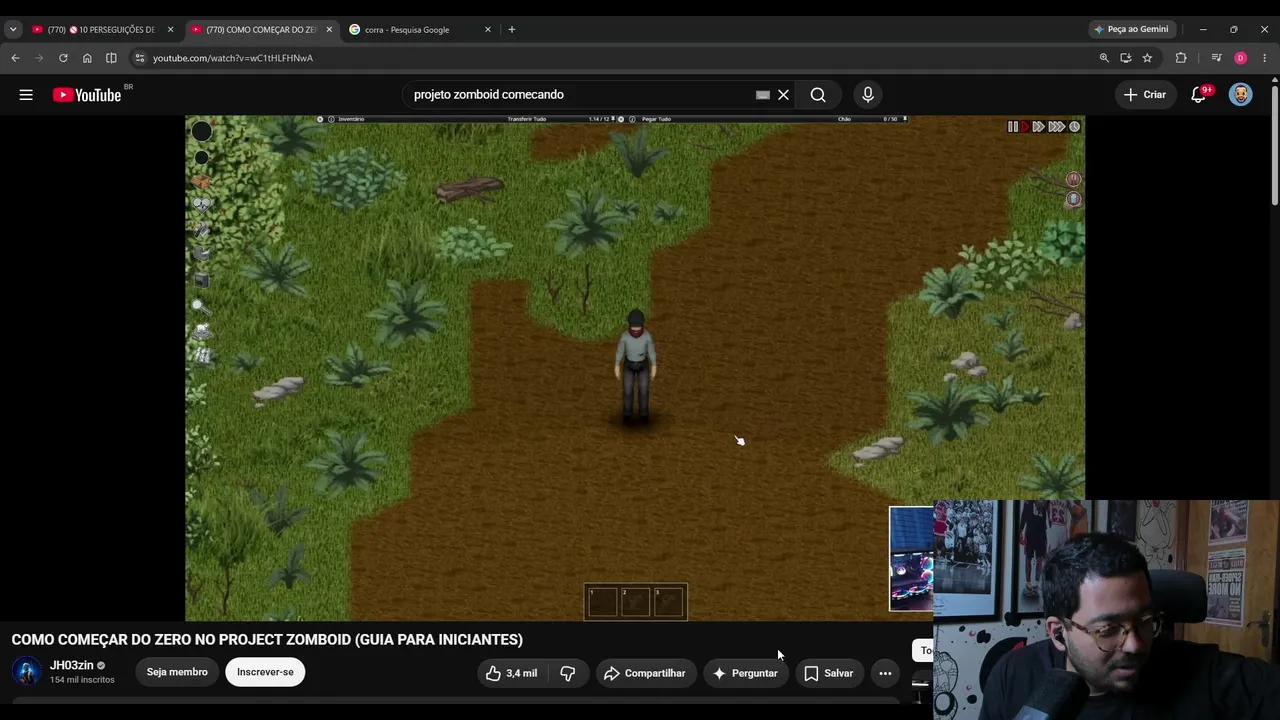Open the YouTube account avatar menu
The image size is (1280, 720).
point(1241,95)
